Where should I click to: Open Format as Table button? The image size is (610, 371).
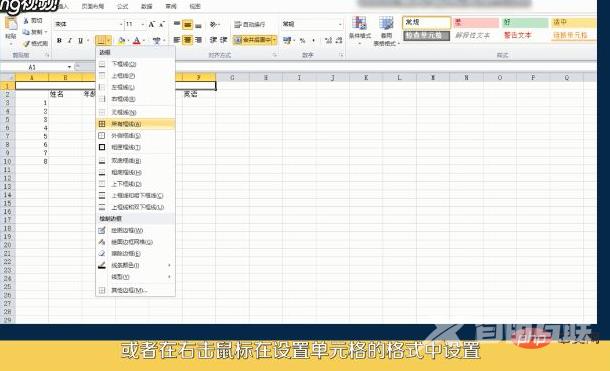coord(386,31)
